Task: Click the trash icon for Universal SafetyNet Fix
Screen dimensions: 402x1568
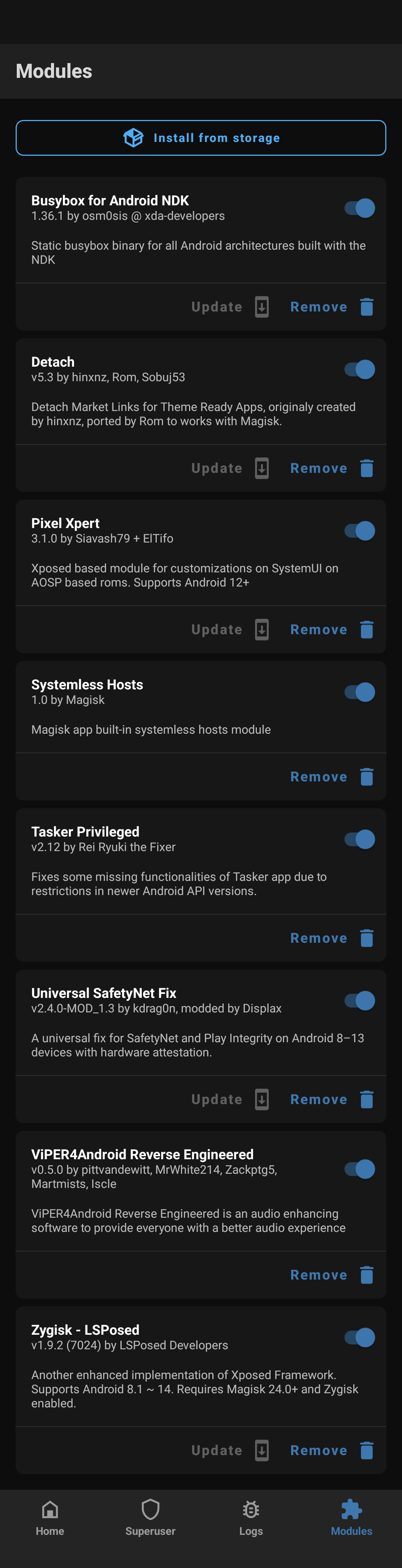Action: coord(367,1099)
